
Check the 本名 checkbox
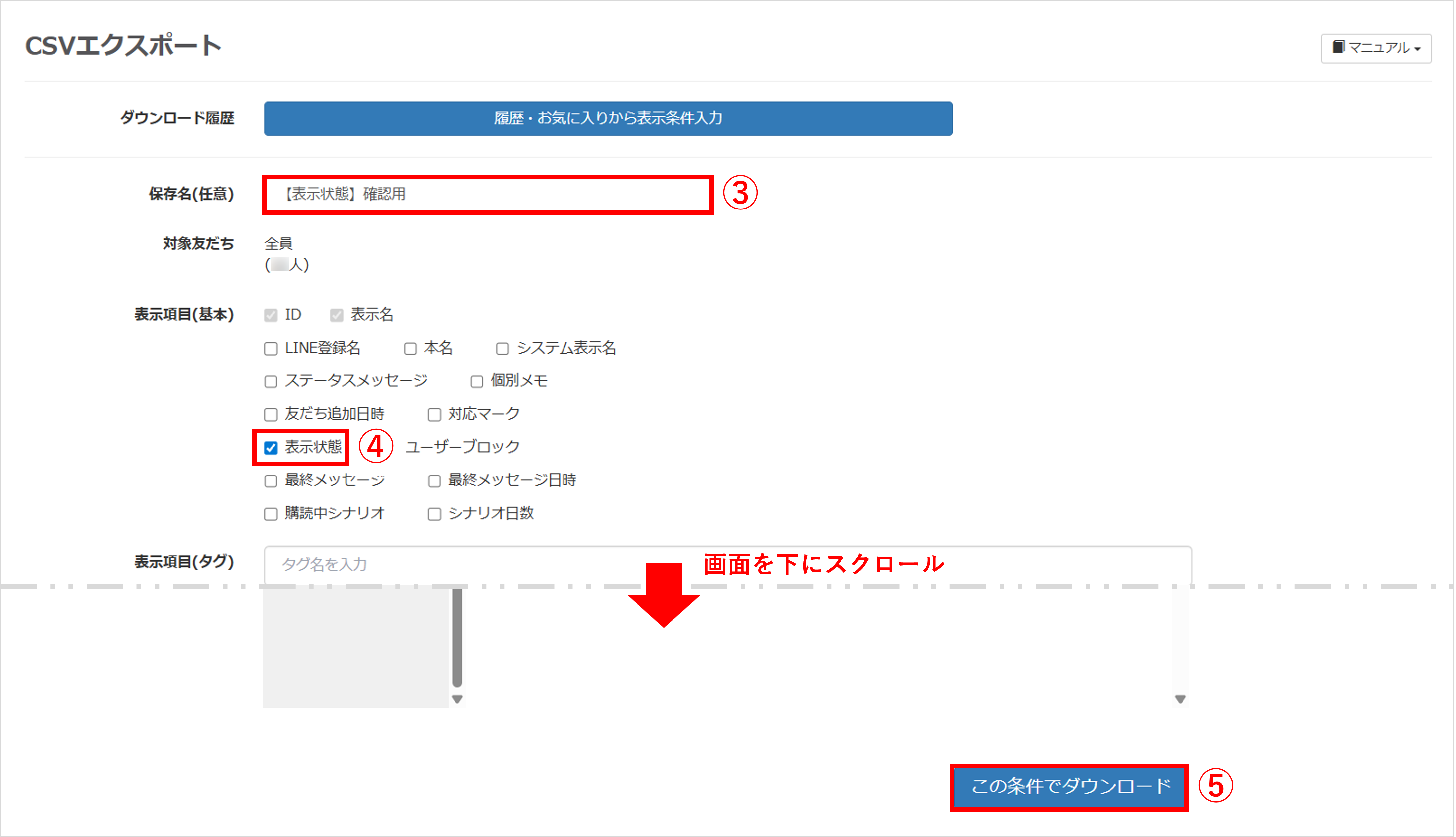coord(410,349)
